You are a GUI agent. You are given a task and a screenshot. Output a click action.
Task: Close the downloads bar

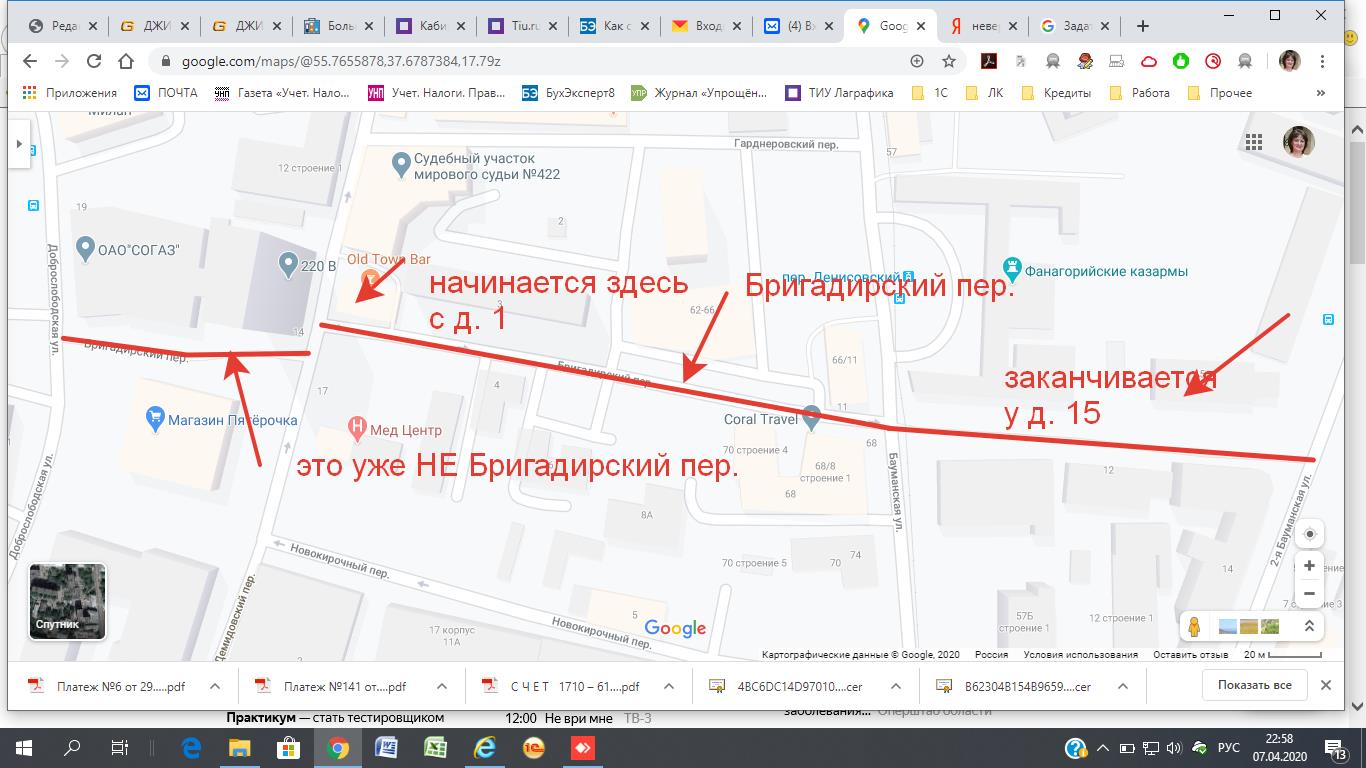click(x=1326, y=685)
